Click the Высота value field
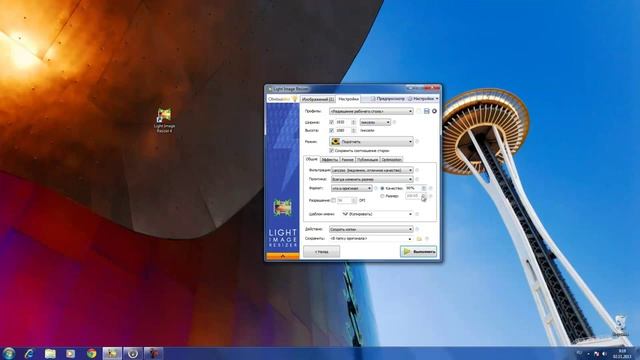The image size is (640, 360). pos(342,131)
